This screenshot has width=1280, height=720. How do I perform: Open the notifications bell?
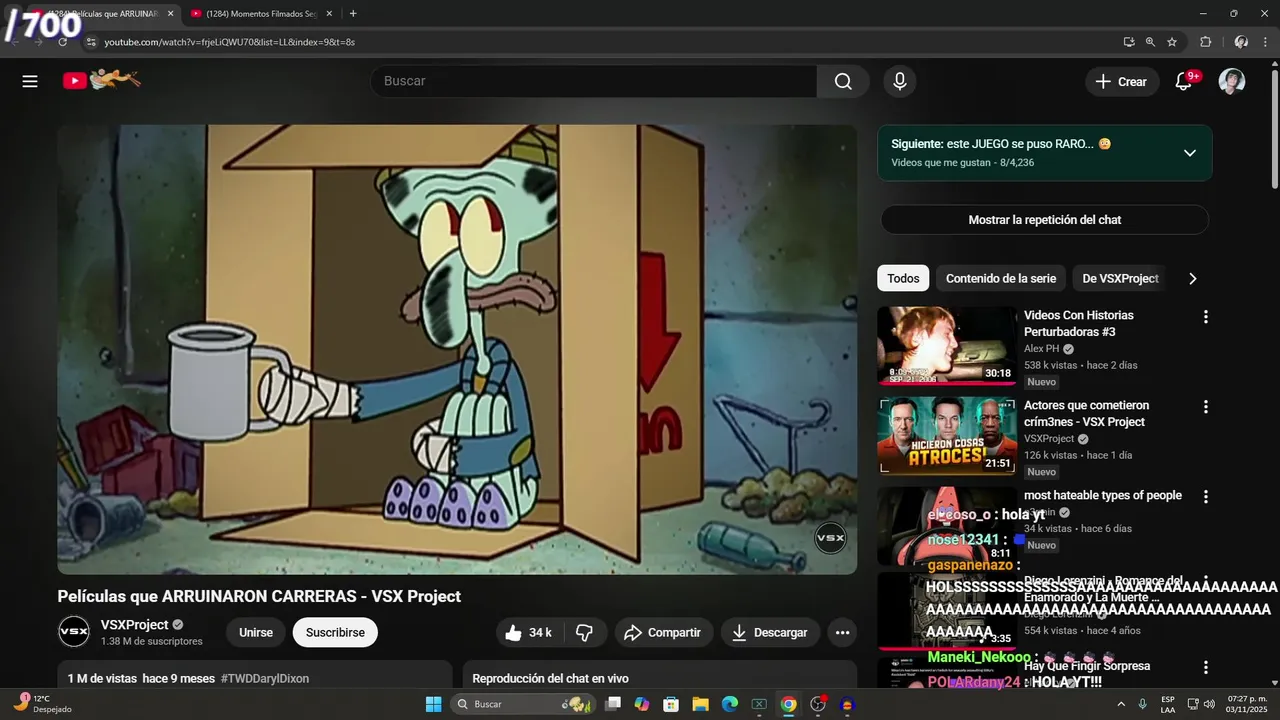(1184, 81)
